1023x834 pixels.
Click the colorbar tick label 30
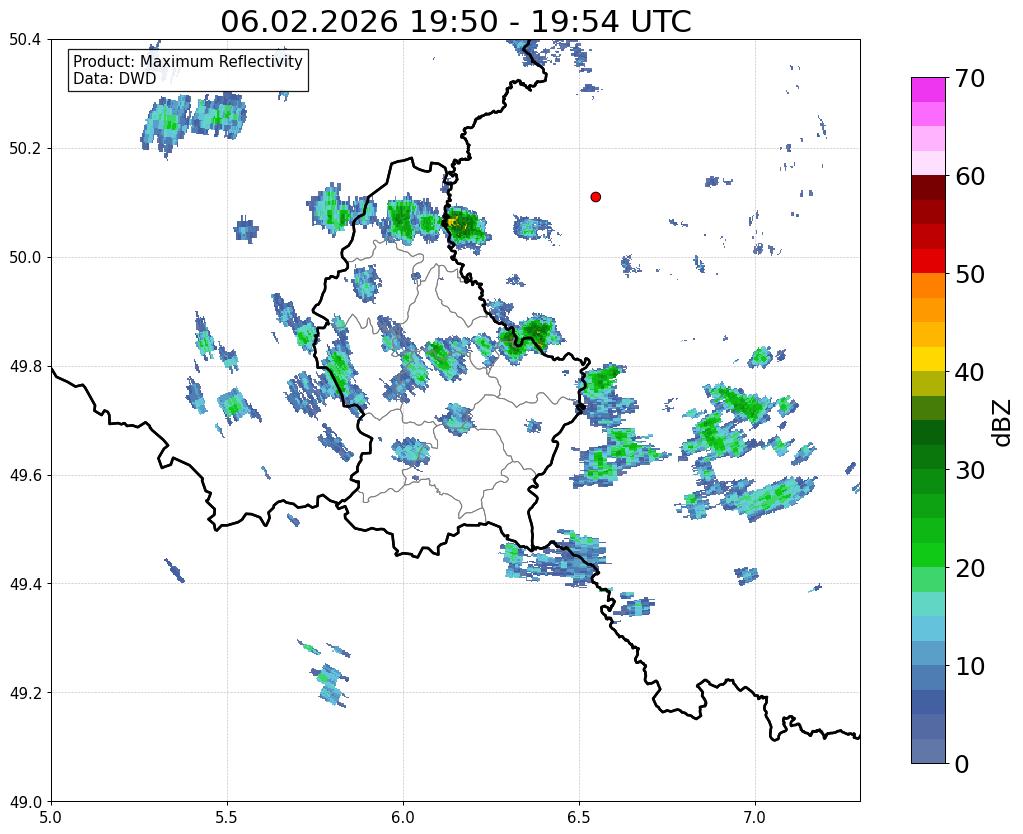pyautogui.click(x=969, y=470)
